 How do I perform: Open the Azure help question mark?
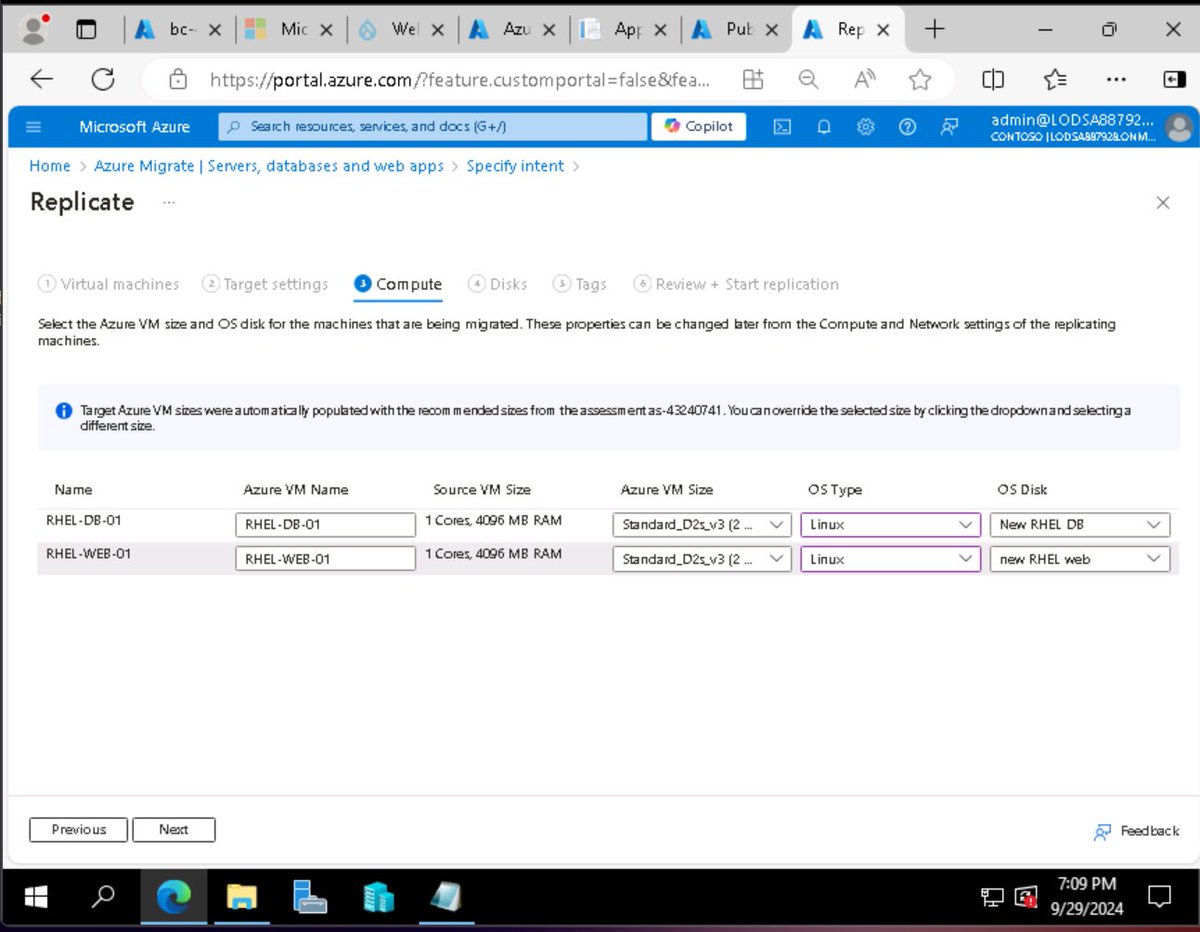click(907, 127)
